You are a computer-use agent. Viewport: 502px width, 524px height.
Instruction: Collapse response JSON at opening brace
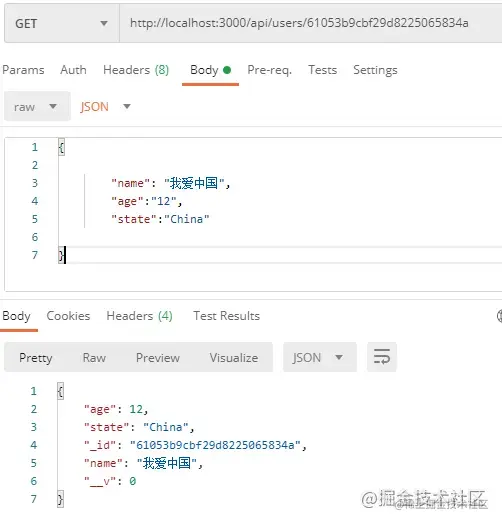coord(60,391)
